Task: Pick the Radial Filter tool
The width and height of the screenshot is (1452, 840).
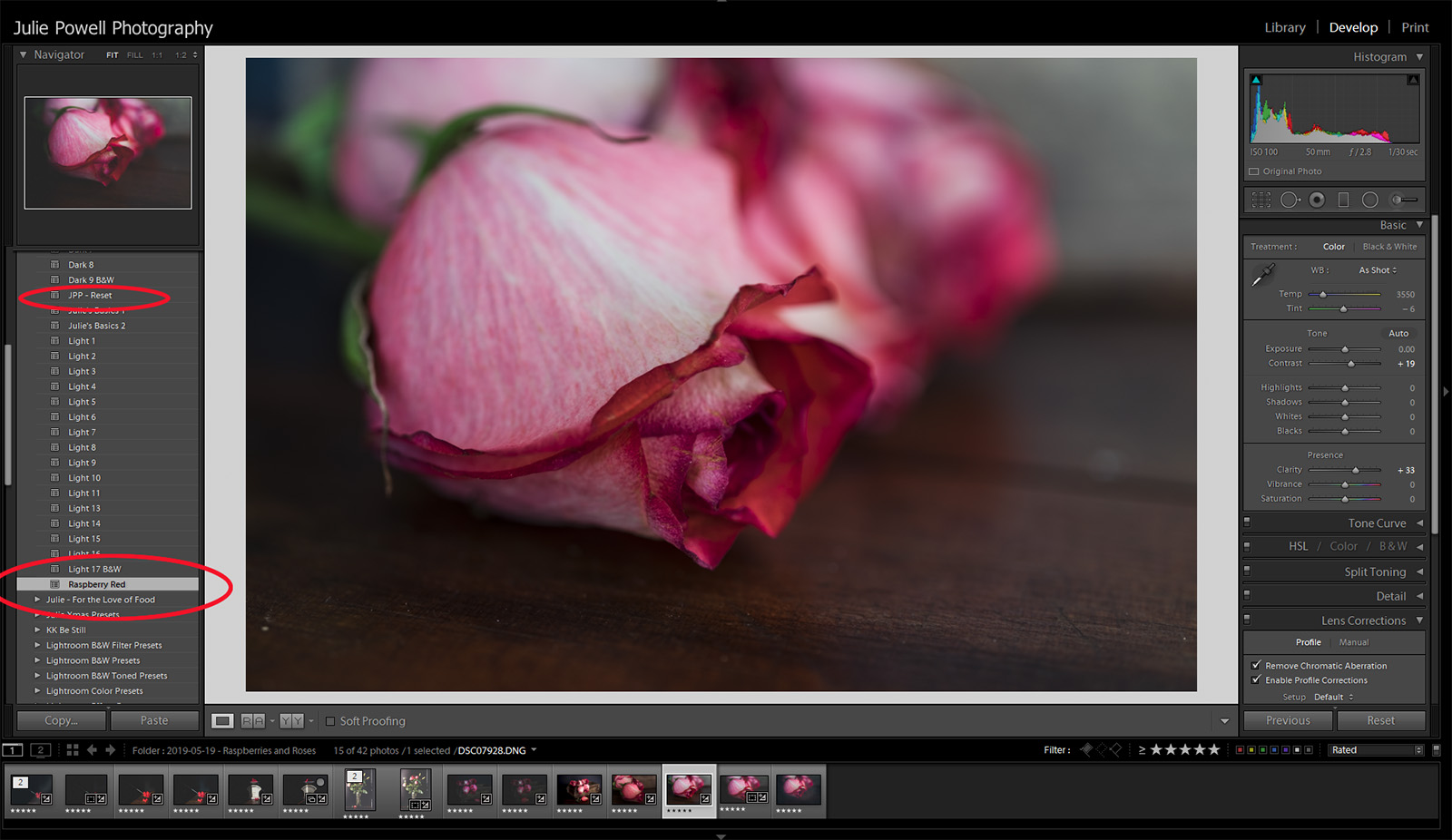Action: 1369,200
